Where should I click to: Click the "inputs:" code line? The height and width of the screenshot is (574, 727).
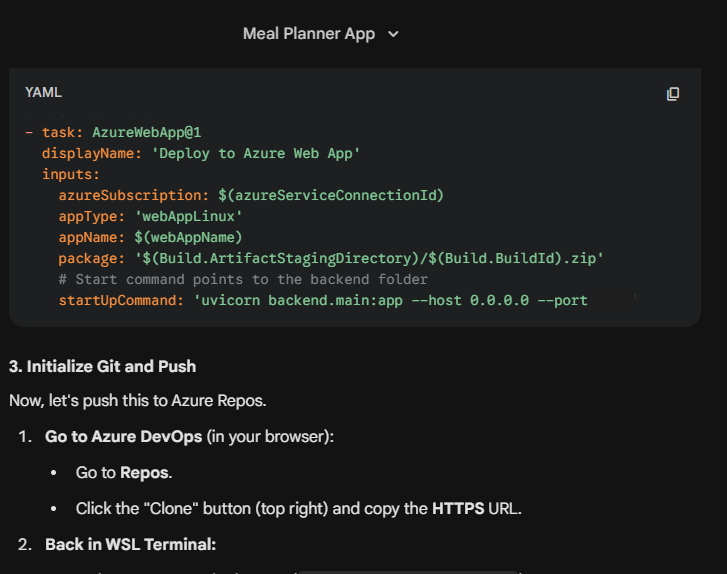70,174
